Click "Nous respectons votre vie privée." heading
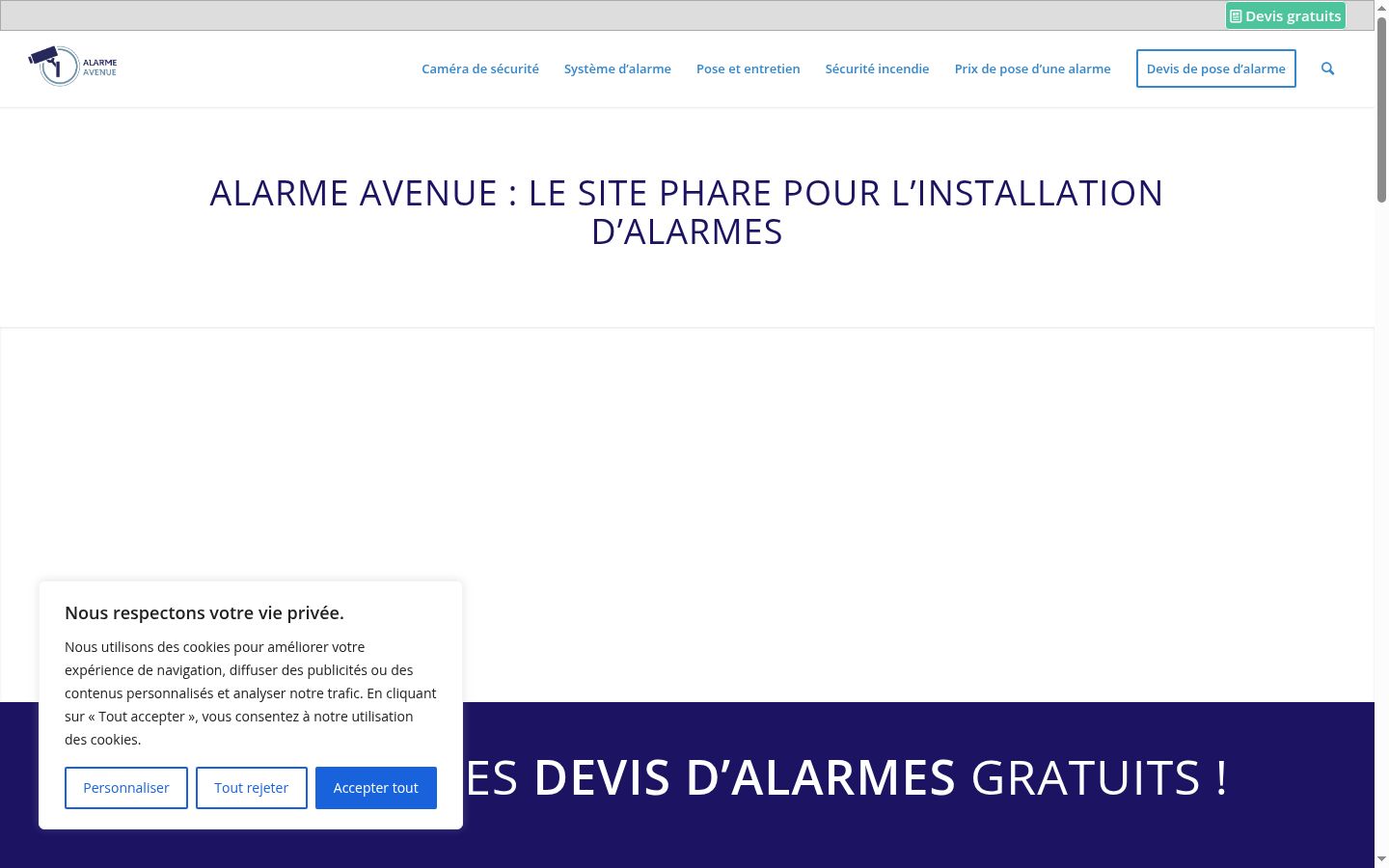 pos(204,612)
